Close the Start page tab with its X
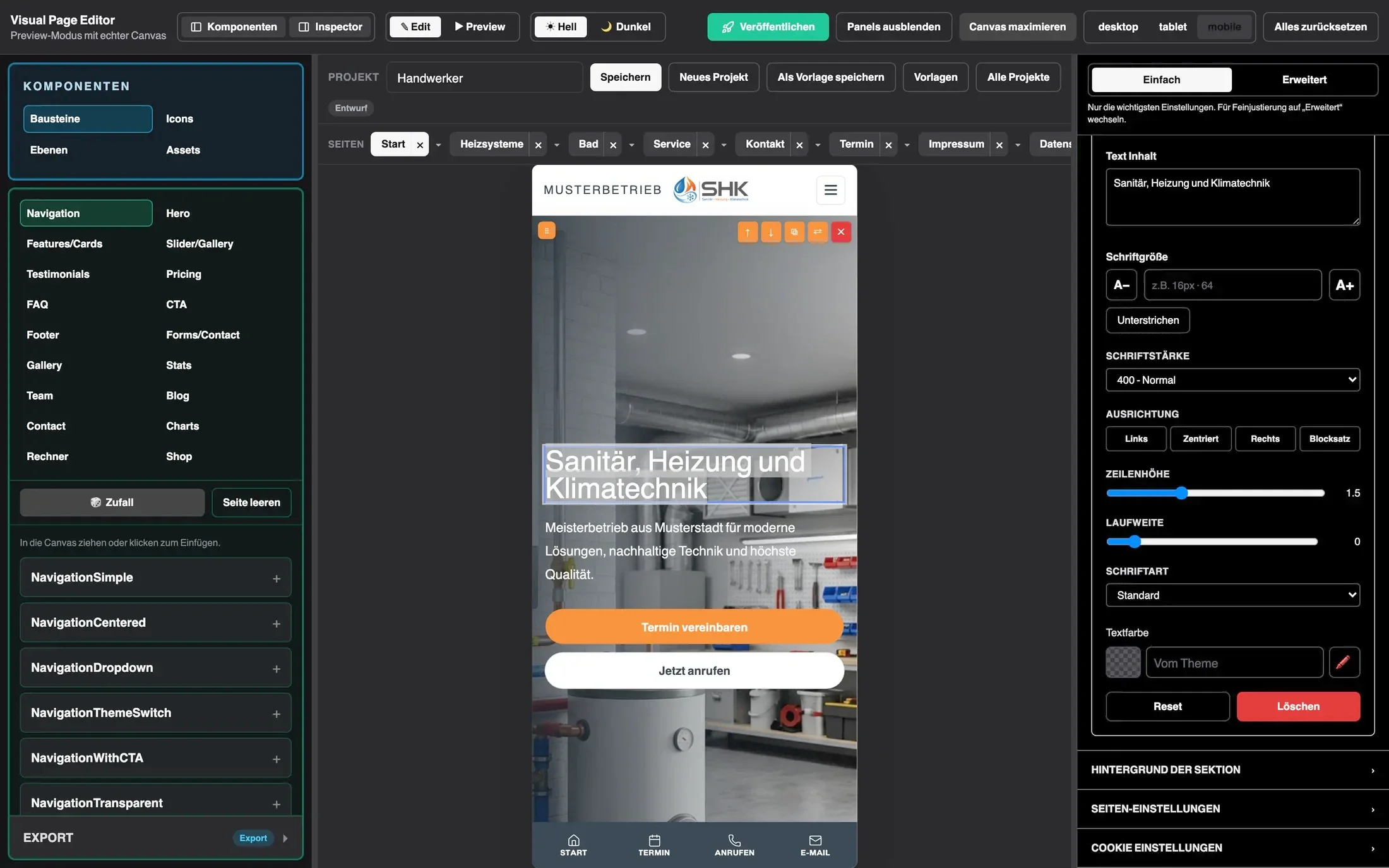The width and height of the screenshot is (1389, 868). pyautogui.click(x=420, y=145)
